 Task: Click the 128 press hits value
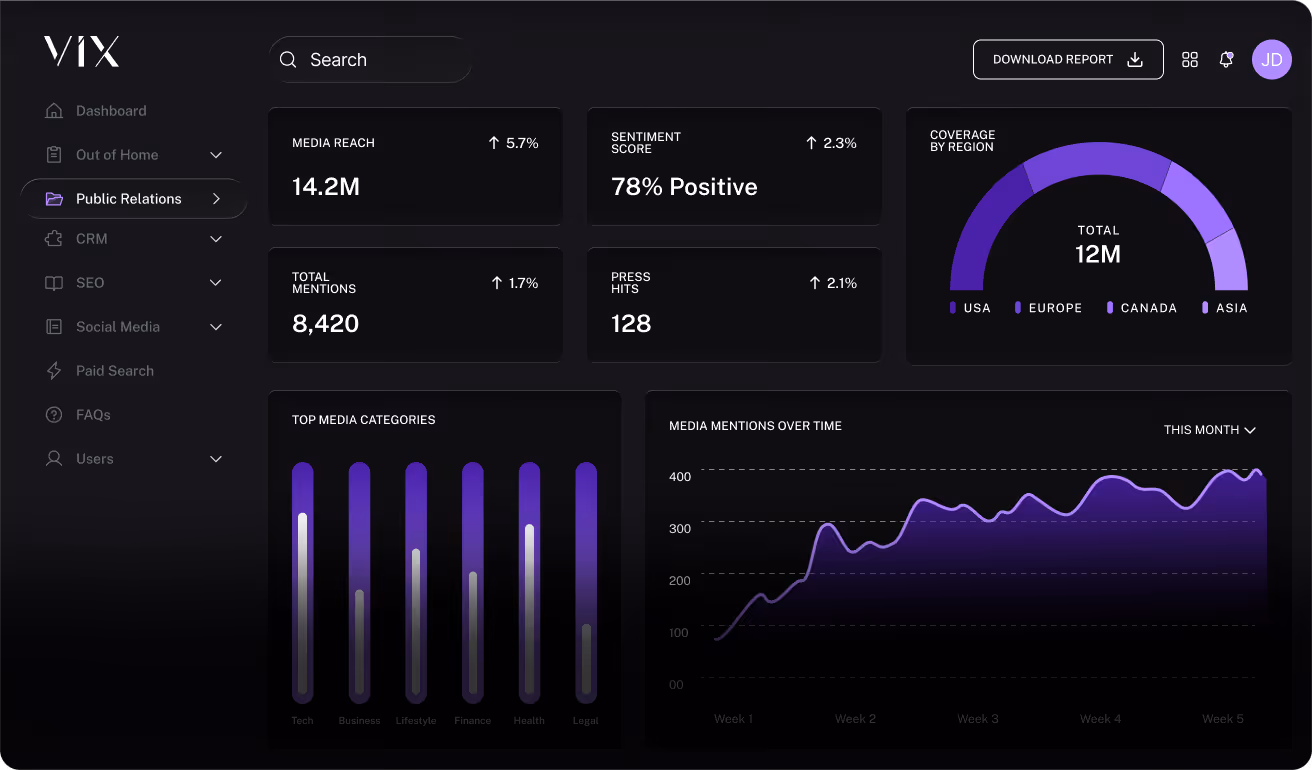631,324
